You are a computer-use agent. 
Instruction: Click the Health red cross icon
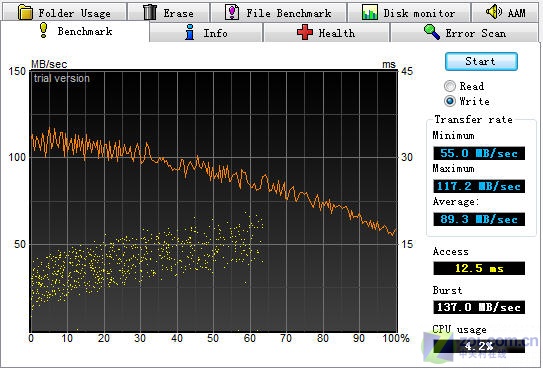305,32
